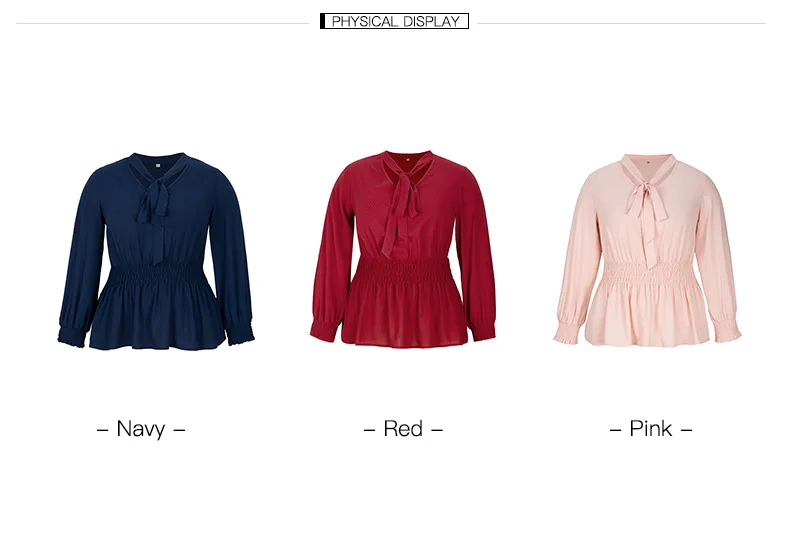
Task: Click the PHYSICAL DISPLAY header label
Action: click(394, 21)
